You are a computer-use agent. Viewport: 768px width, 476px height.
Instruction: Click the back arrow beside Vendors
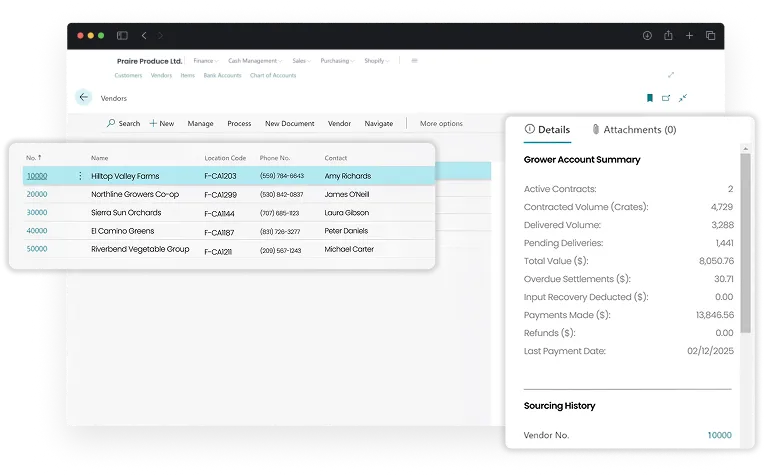click(83, 98)
